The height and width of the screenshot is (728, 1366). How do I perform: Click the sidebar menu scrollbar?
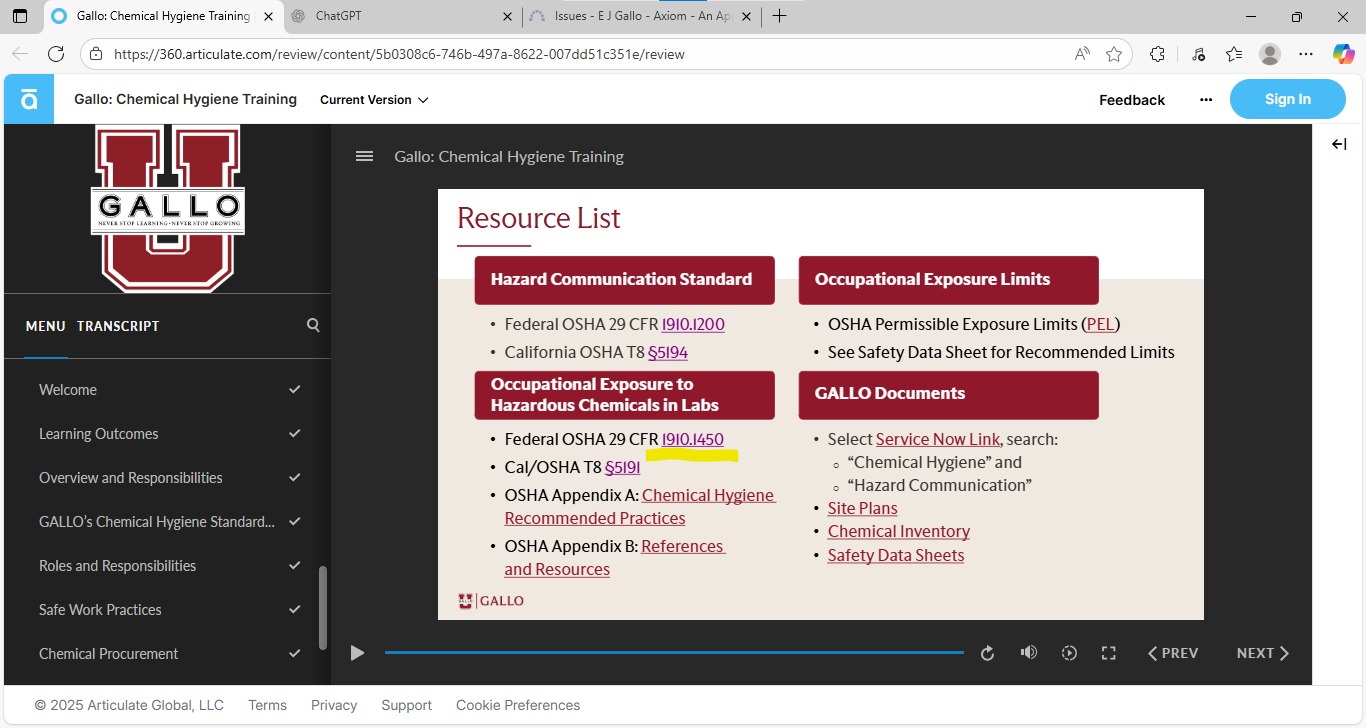pos(323,607)
